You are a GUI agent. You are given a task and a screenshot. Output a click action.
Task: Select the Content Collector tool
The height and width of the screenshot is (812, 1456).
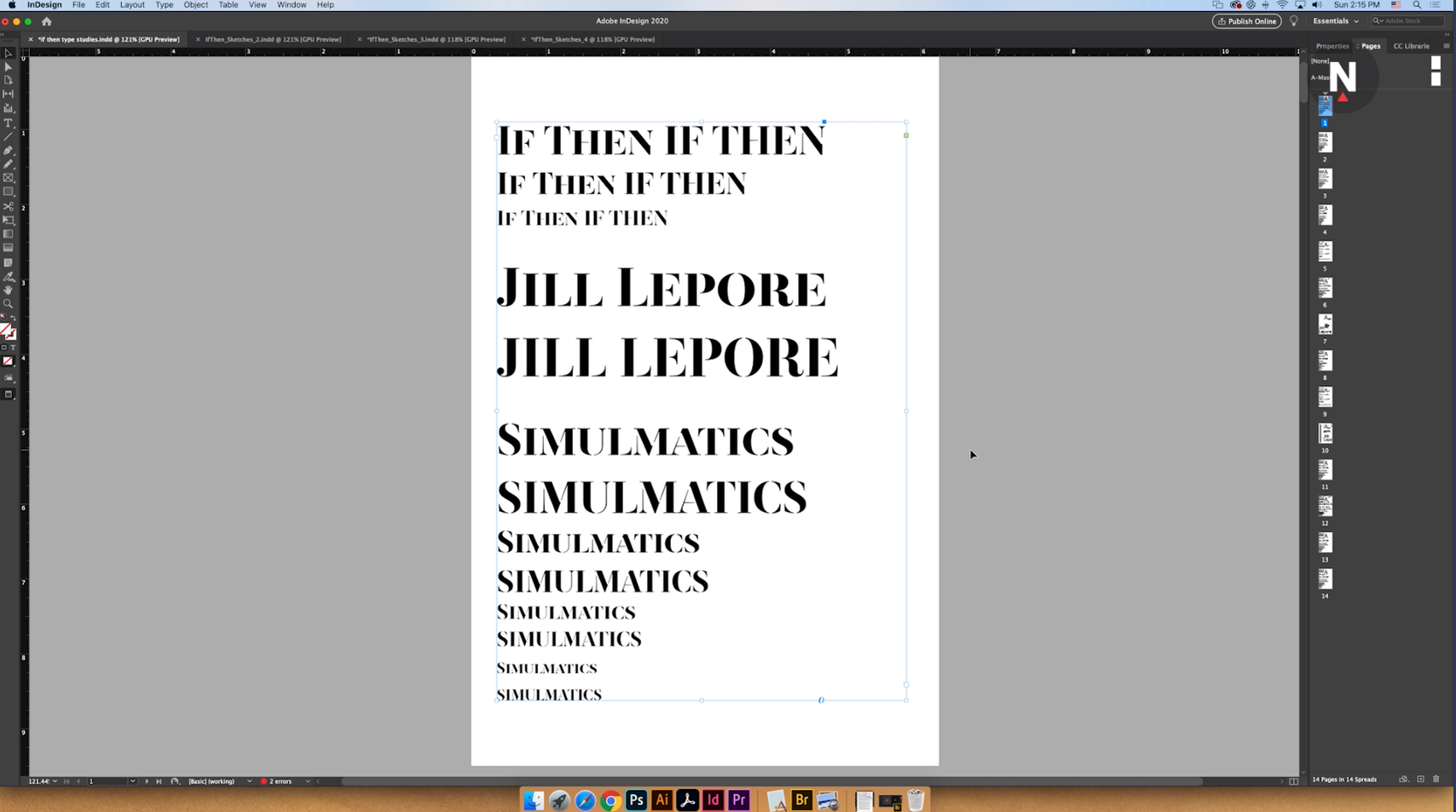coord(9,108)
